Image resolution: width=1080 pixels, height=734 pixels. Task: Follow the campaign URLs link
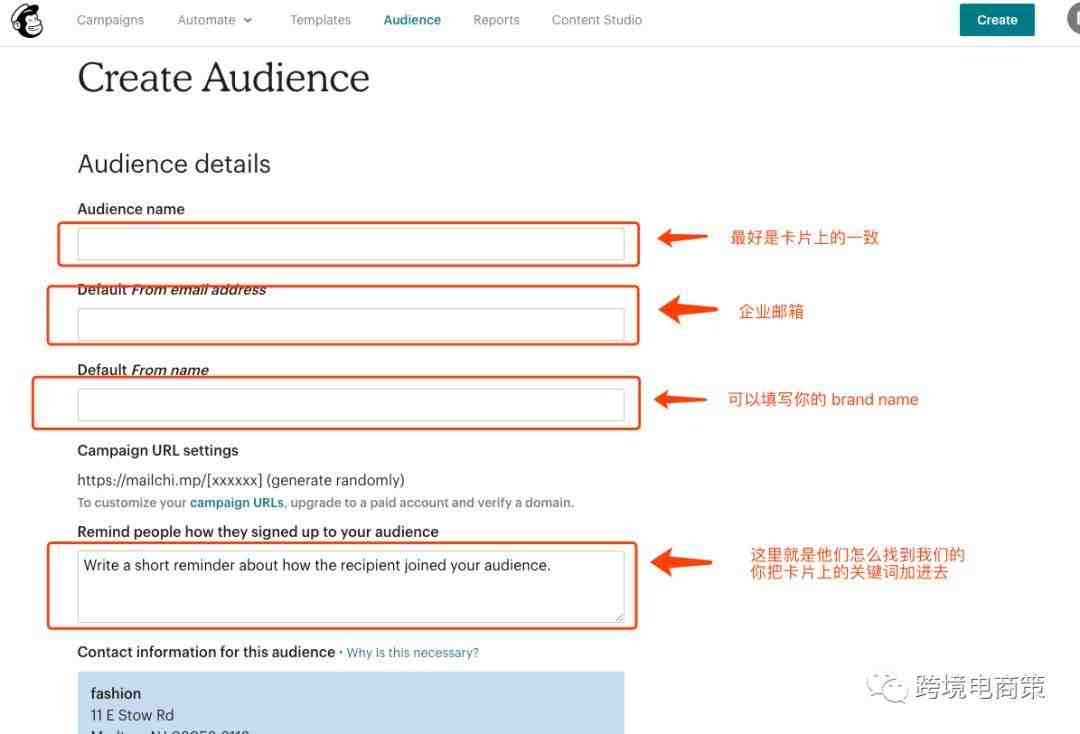[x=236, y=502]
